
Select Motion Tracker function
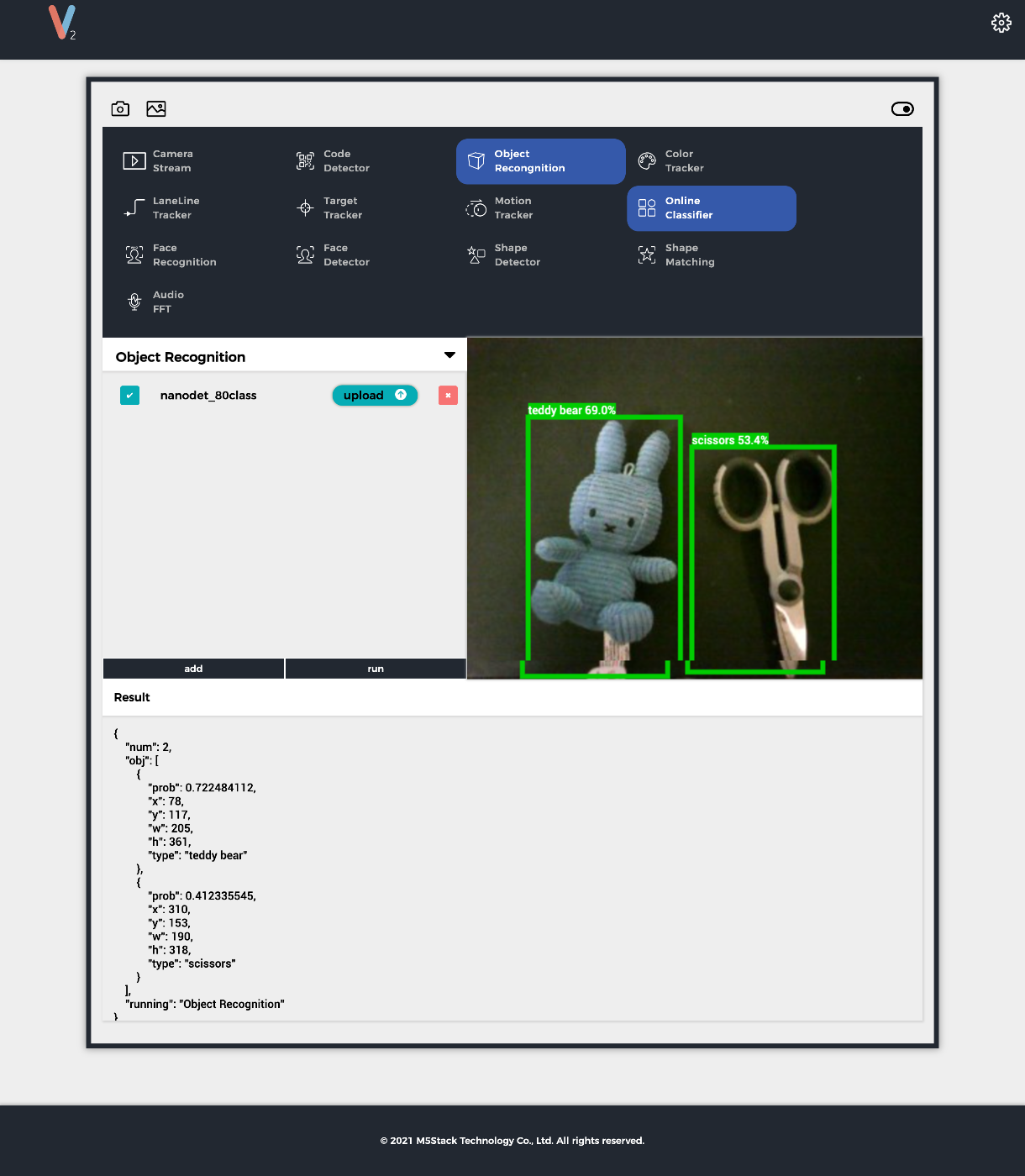[x=541, y=208]
